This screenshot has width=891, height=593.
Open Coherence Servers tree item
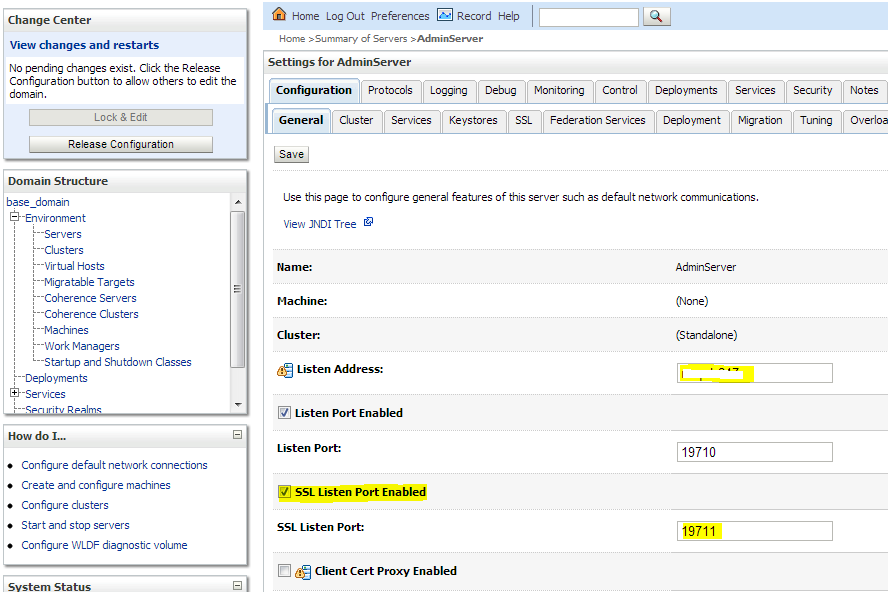(x=90, y=298)
